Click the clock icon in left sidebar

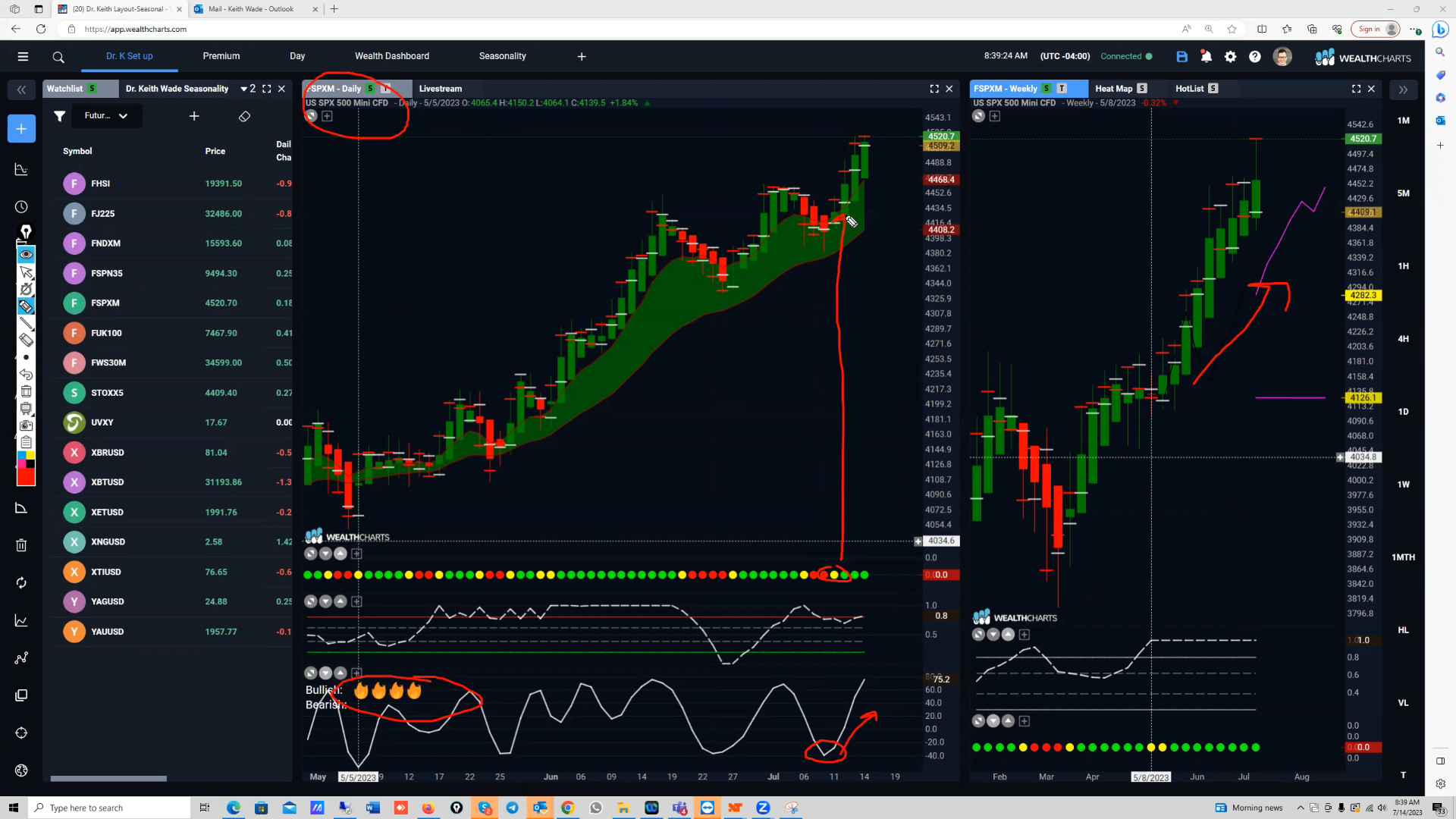21,207
